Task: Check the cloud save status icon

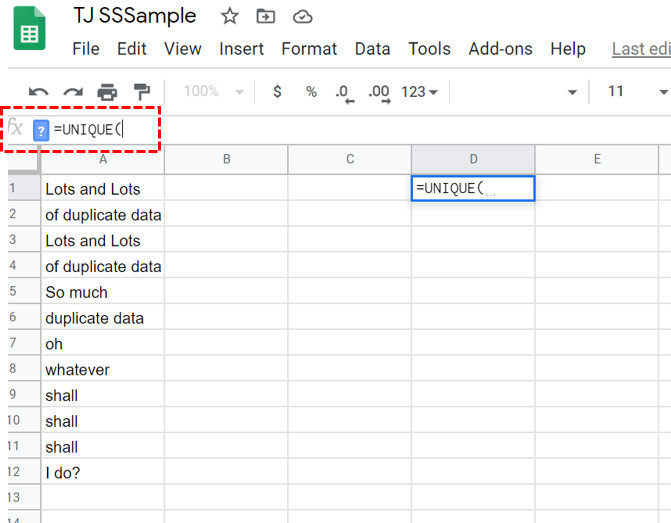Action: (301, 17)
